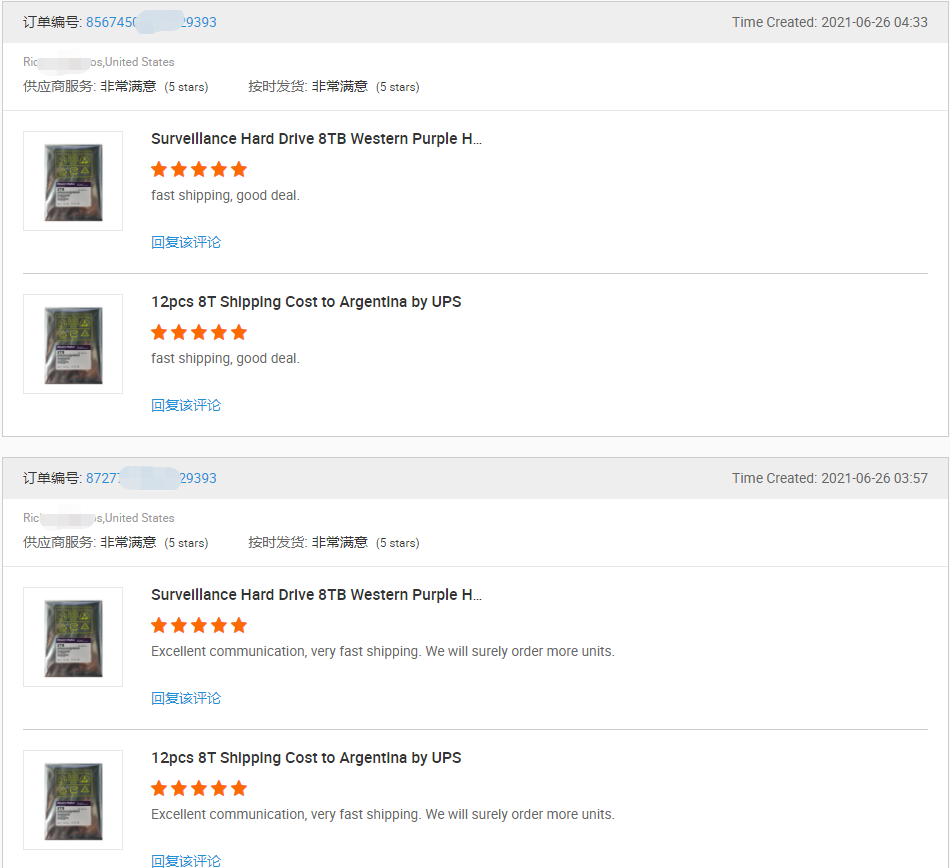The width and height of the screenshot is (950, 868).
Task: Click Surveillance Hard Drive thumbnail in the 04:33 order
Action: 73,181
